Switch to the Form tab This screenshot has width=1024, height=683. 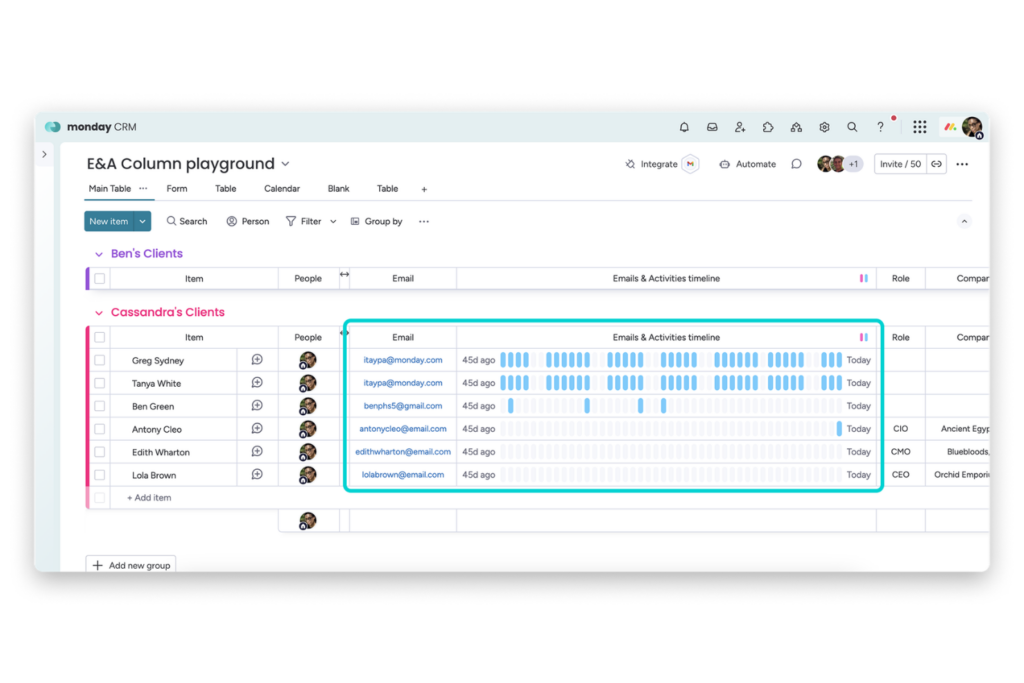click(x=176, y=188)
